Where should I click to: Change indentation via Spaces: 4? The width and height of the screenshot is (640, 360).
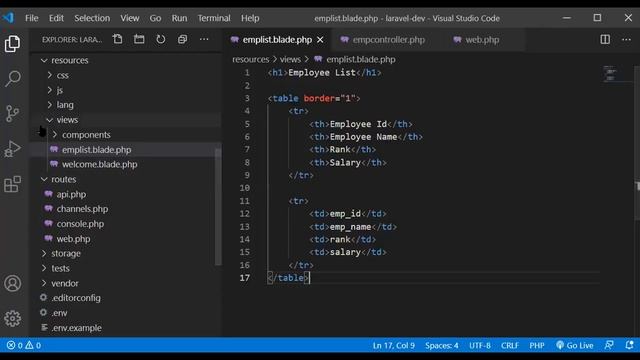(442, 345)
